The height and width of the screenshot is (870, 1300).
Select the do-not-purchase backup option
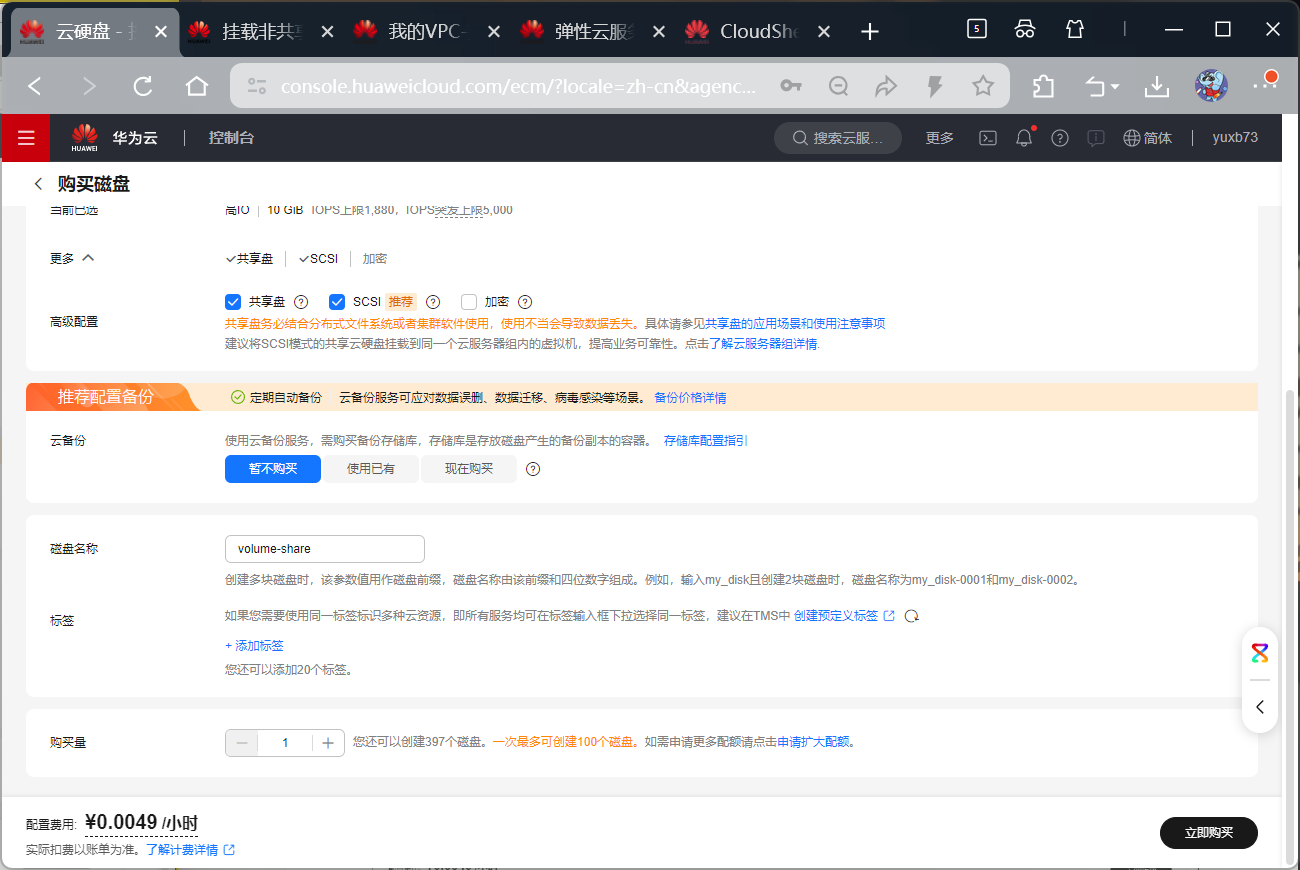[x=273, y=469]
